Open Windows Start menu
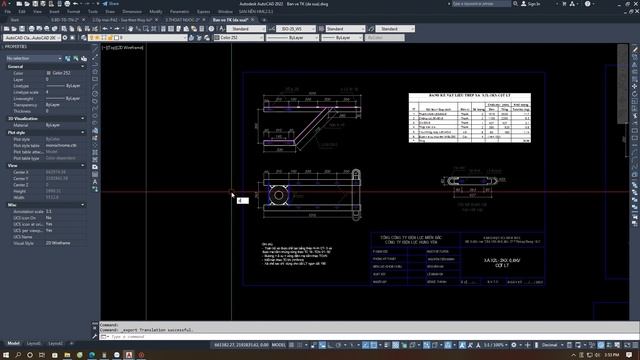The image size is (640, 360). 6,355
